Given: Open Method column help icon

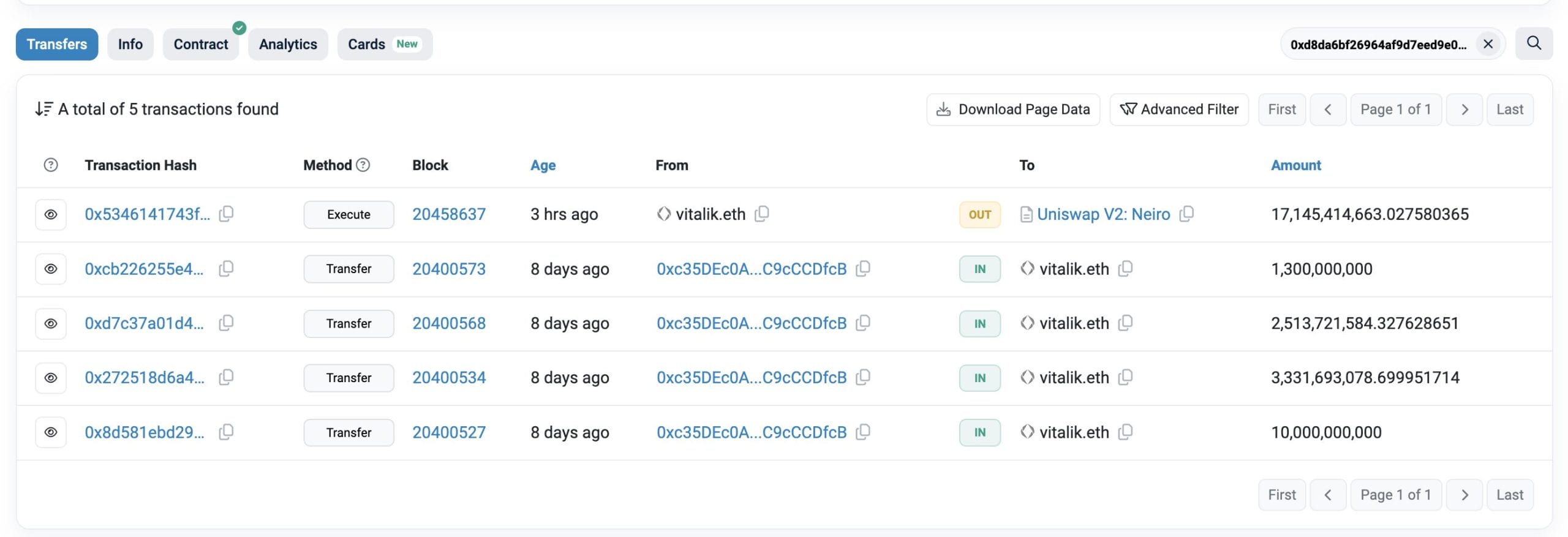Looking at the screenshot, I should [363, 165].
